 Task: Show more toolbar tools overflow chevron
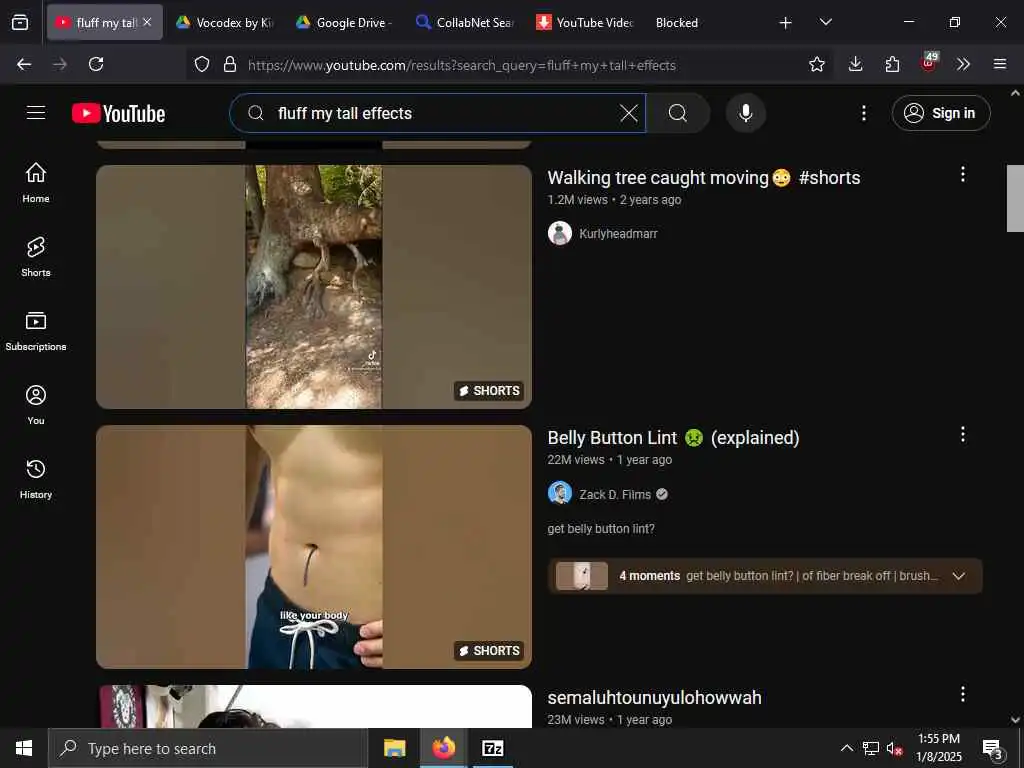[963, 64]
